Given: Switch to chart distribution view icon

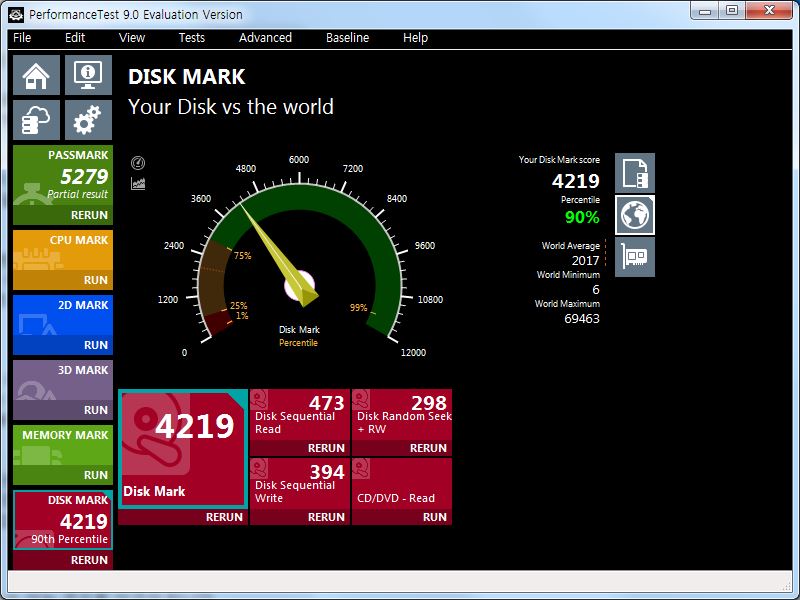Looking at the screenshot, I should 138,183.
